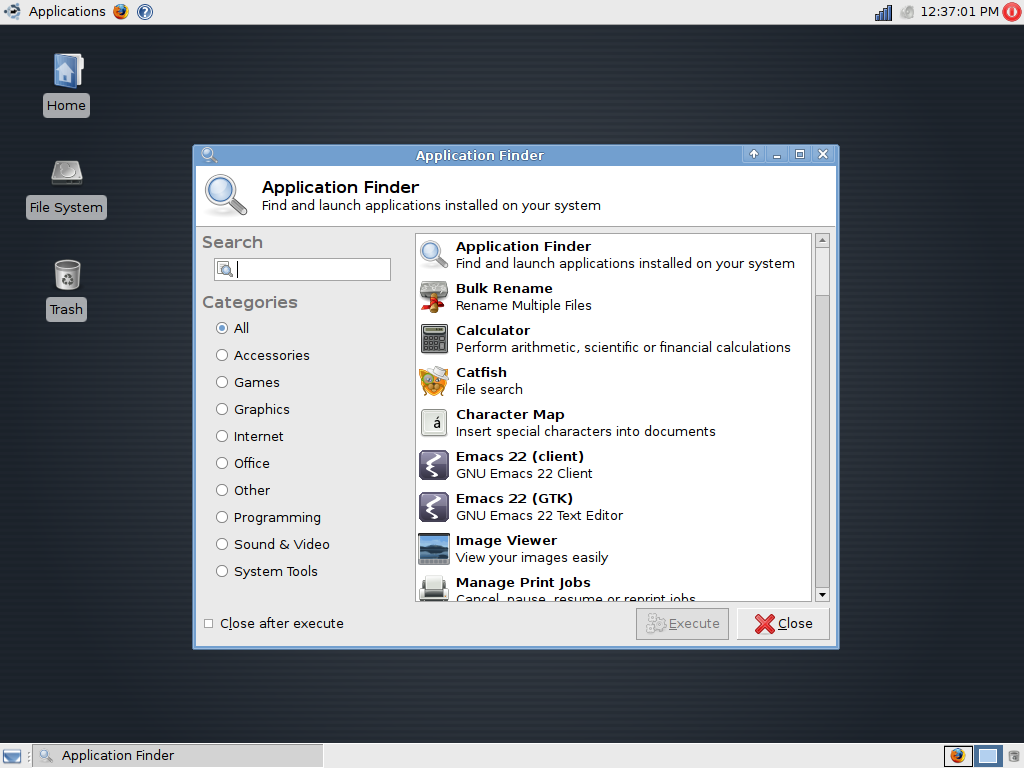Focus the Search text field

310,270
